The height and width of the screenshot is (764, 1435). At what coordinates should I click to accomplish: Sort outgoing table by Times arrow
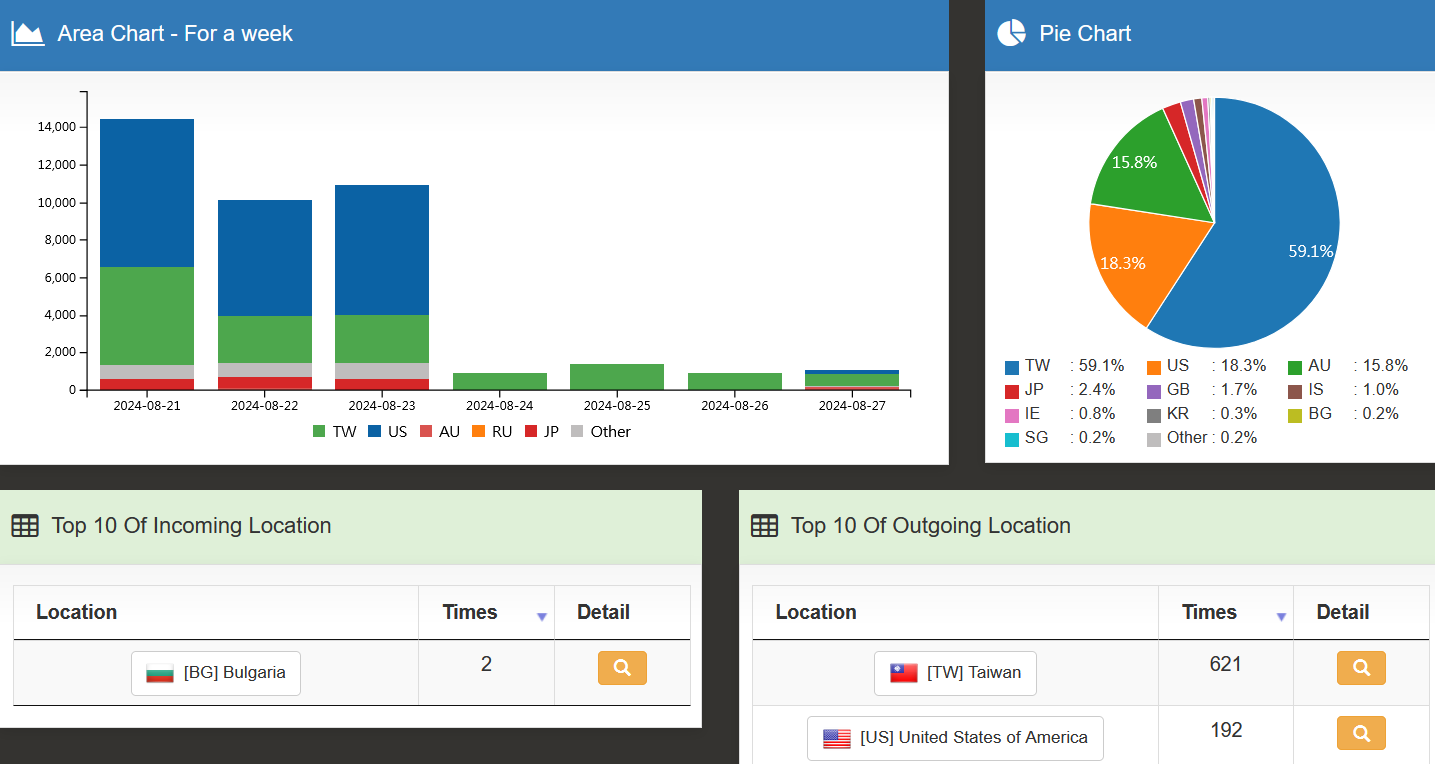click(1281, 617)
